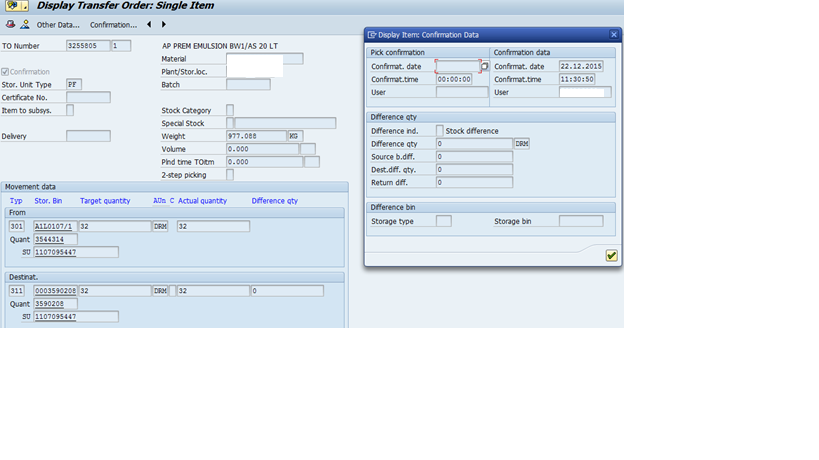This screenshot has width=819, height=460.
Task: Click the Storage bin field in Difference bin
Action: point(581,221)
